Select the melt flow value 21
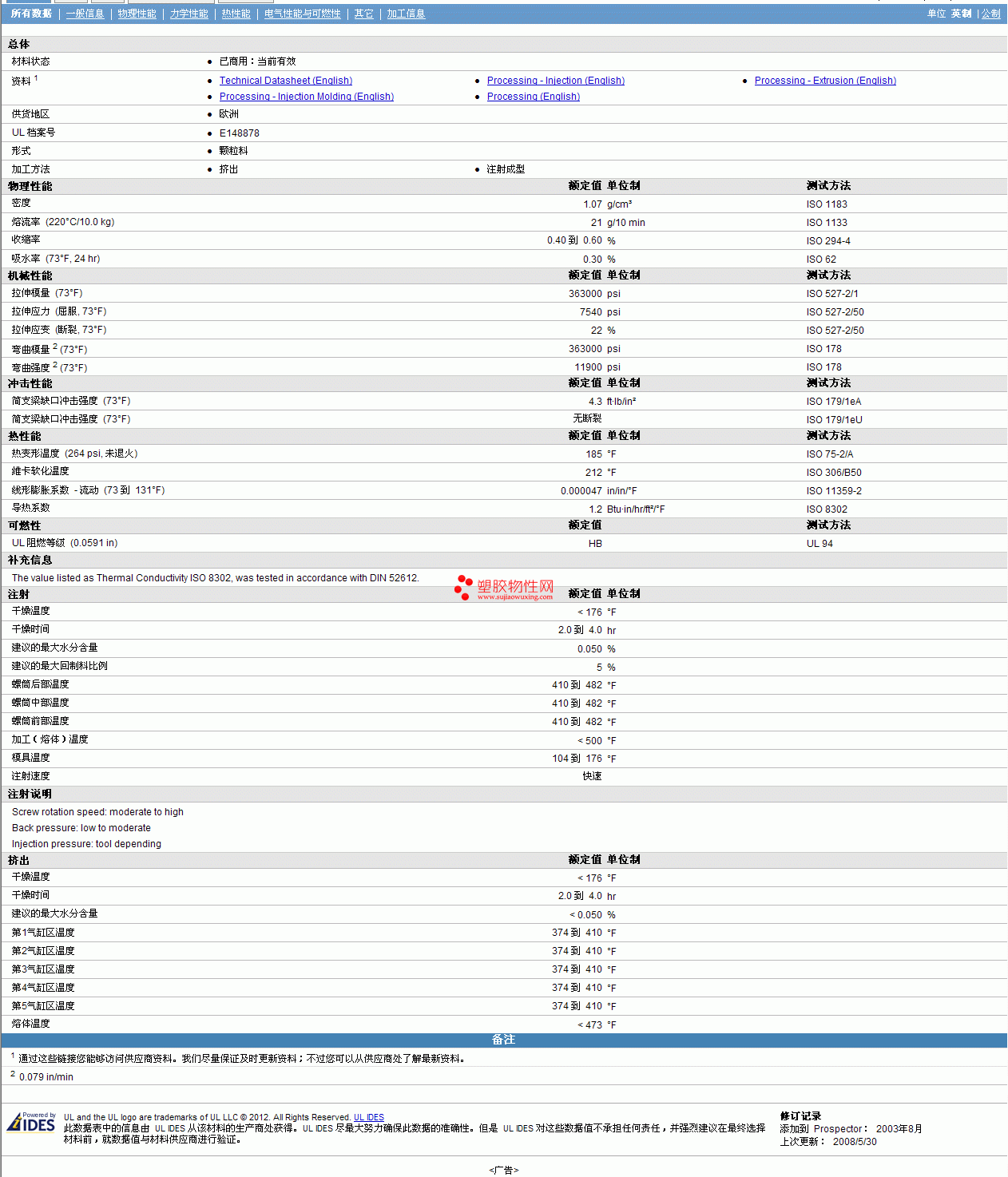This screenshot has height=1177, width=1008. click(x=597, y=223)
